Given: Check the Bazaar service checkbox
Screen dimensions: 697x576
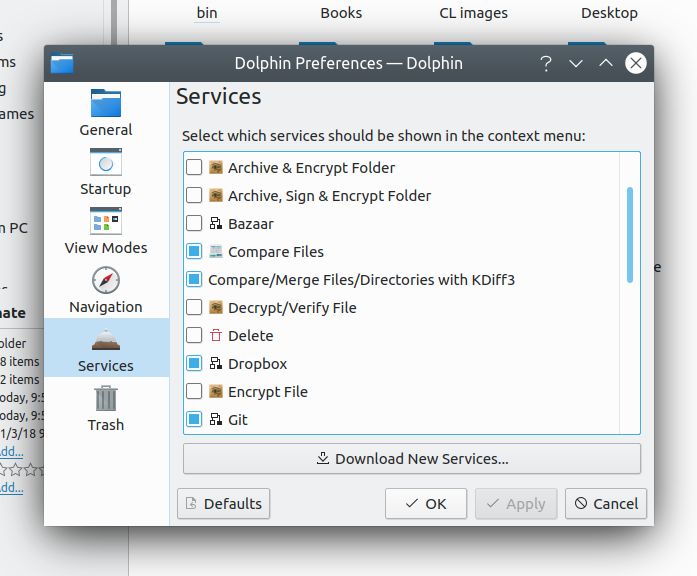Looking at the screenshot, I should point(194,224).
